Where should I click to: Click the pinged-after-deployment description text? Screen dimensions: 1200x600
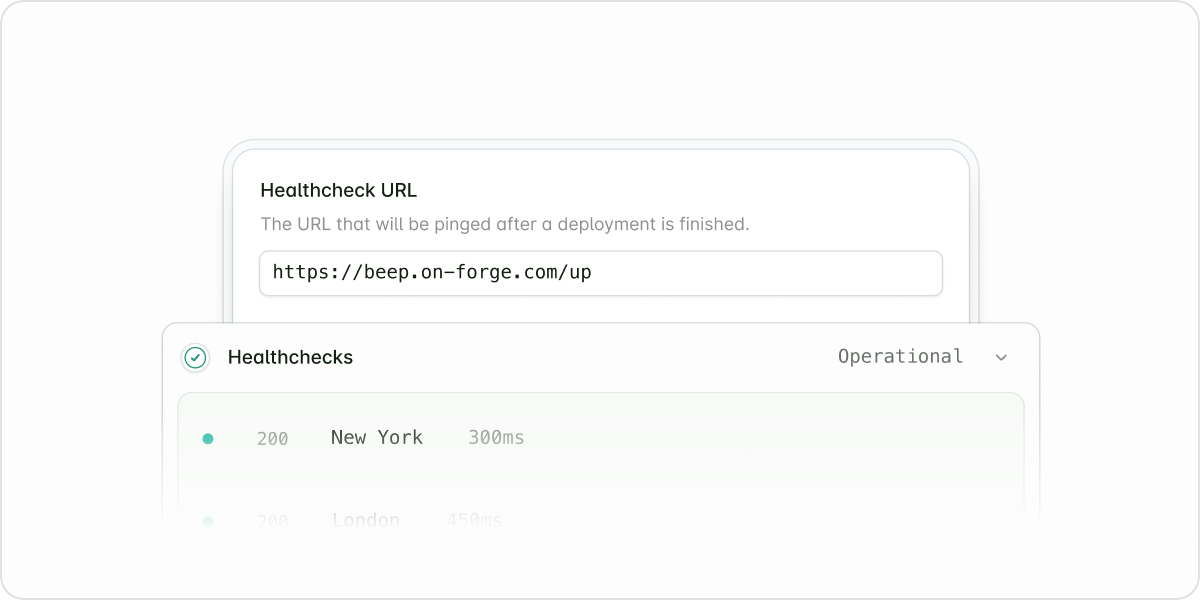pos(504,224)
